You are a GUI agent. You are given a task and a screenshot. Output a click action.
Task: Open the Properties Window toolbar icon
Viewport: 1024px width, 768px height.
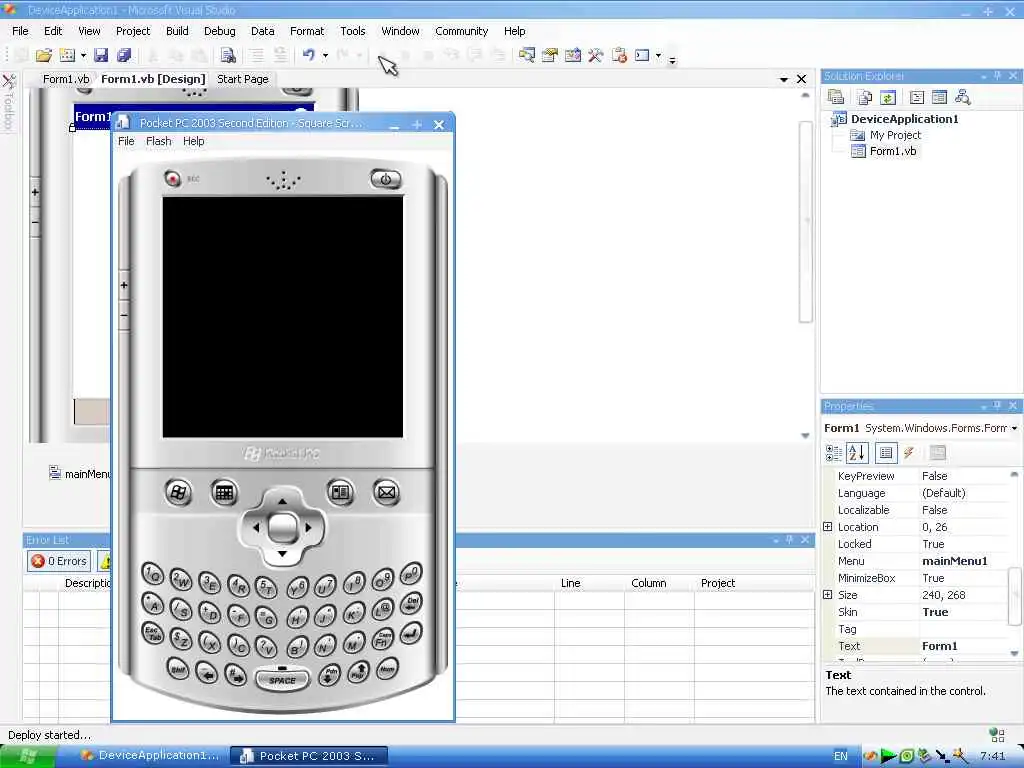[550, 56]
